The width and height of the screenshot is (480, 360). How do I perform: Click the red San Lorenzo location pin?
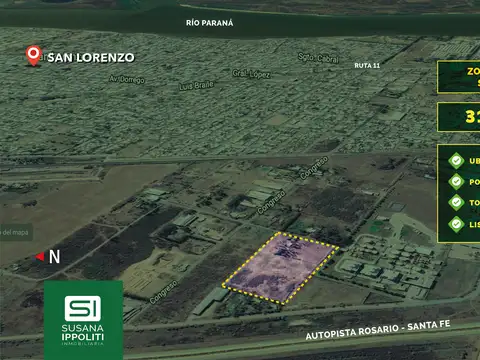33,55
